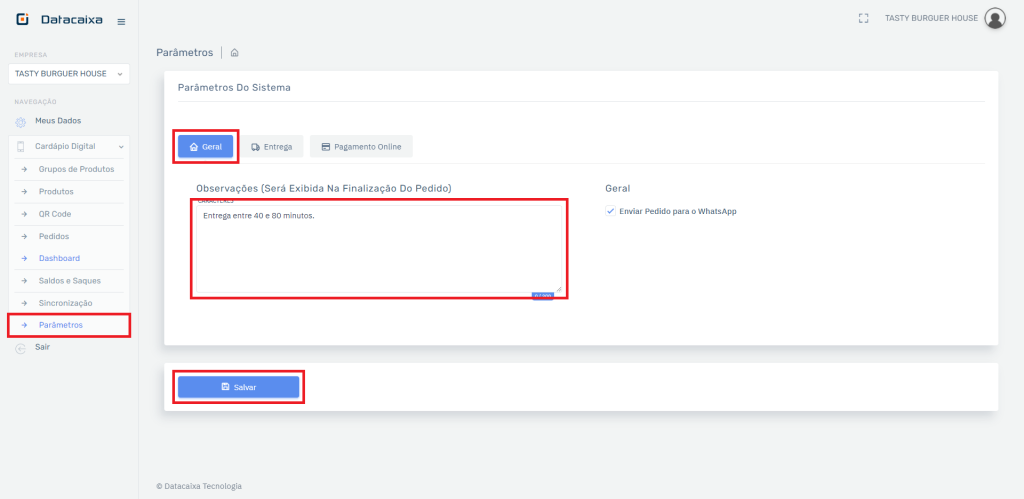Grab the text area resize handle
This screenshot has height=499, width=1024.
coord(558,289)
